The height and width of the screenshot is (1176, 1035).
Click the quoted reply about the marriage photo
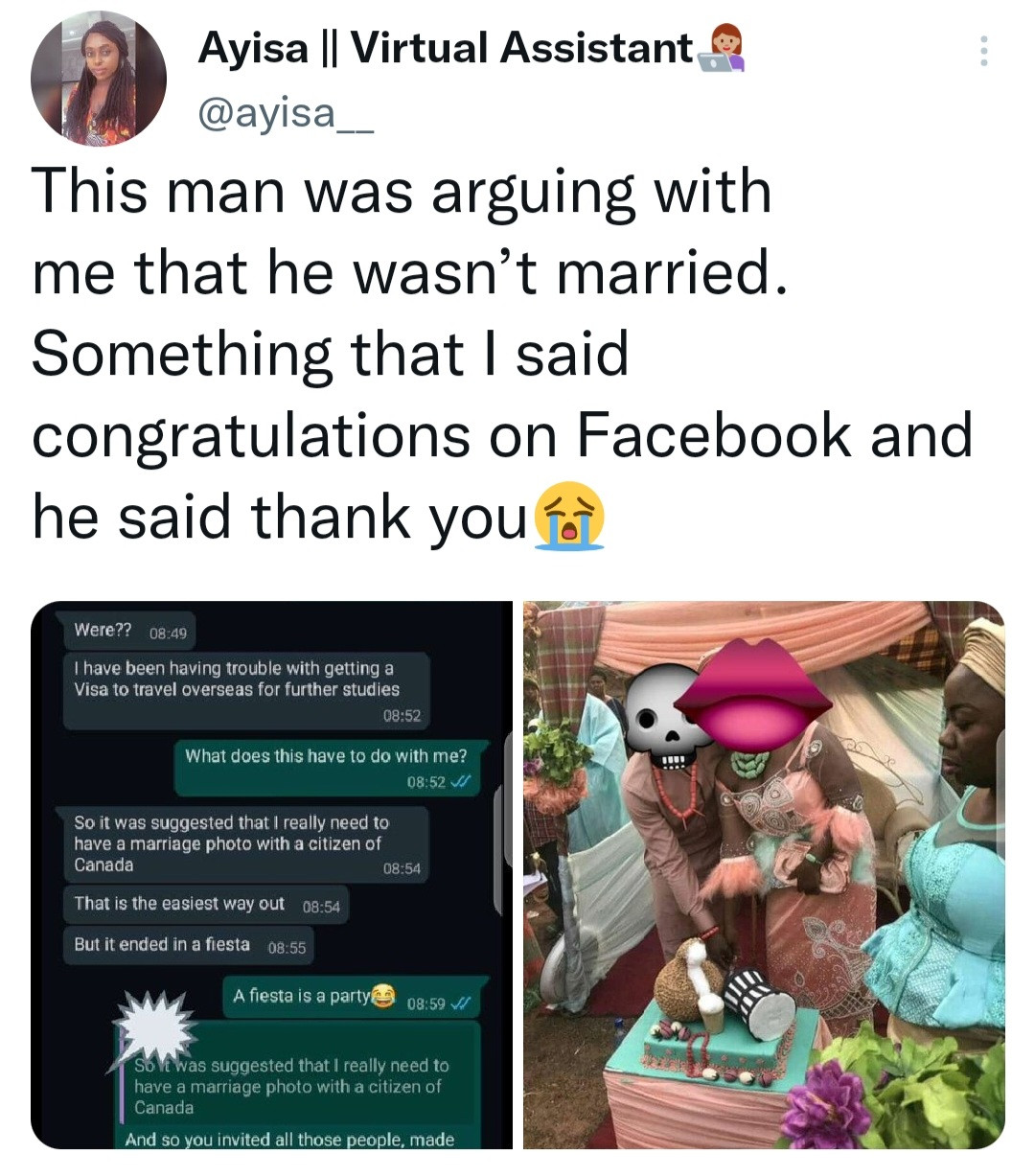(291, 1087)
